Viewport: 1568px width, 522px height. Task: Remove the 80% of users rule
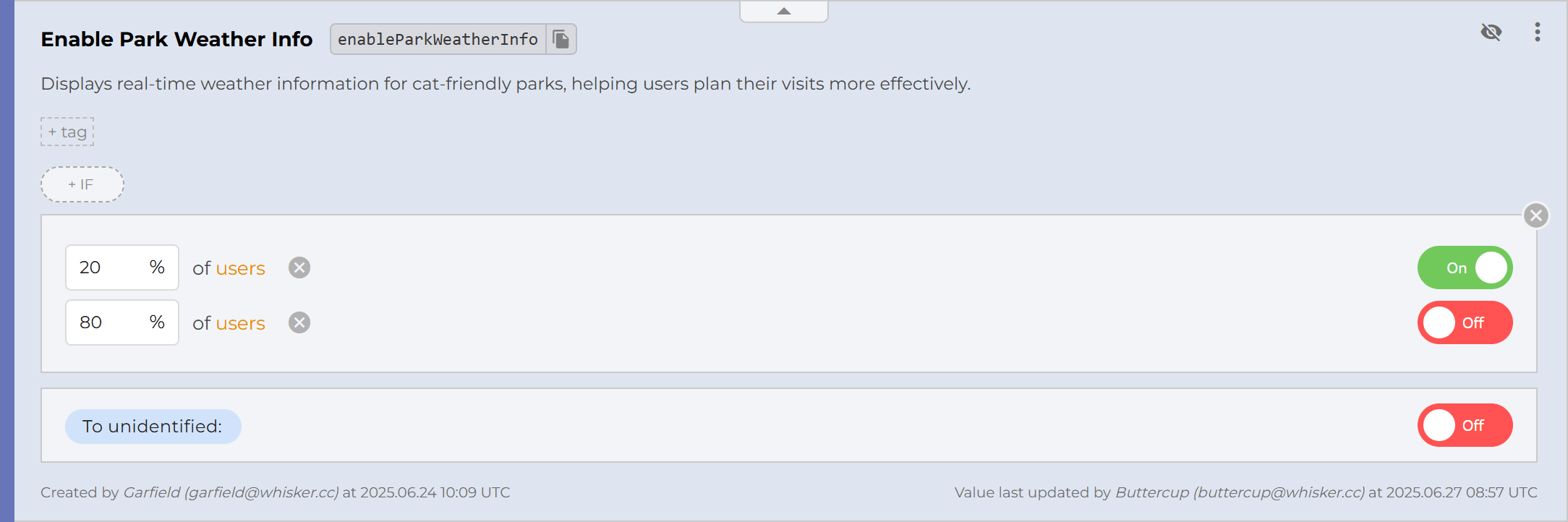pyautogui.click(x=299, y=322)
